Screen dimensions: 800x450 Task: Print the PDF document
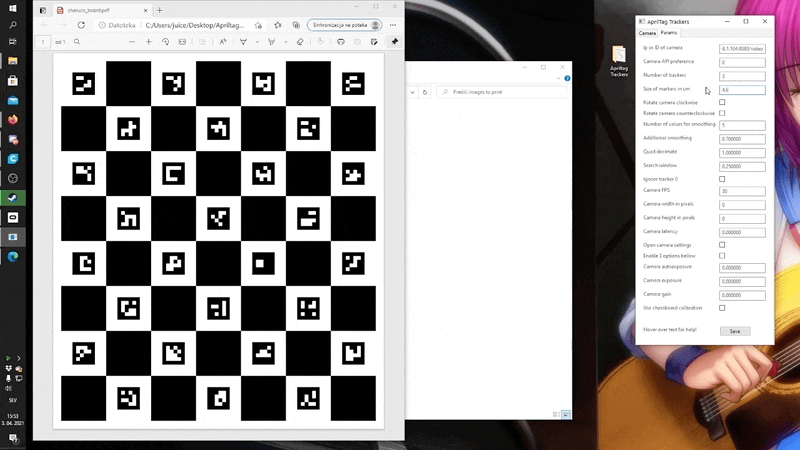point(341,42)
